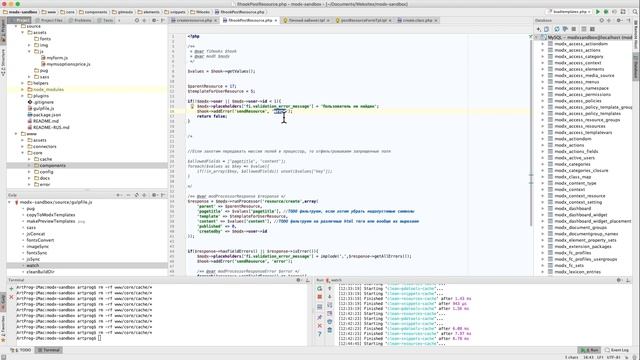Add new data source in Database panel

point(539,29)
